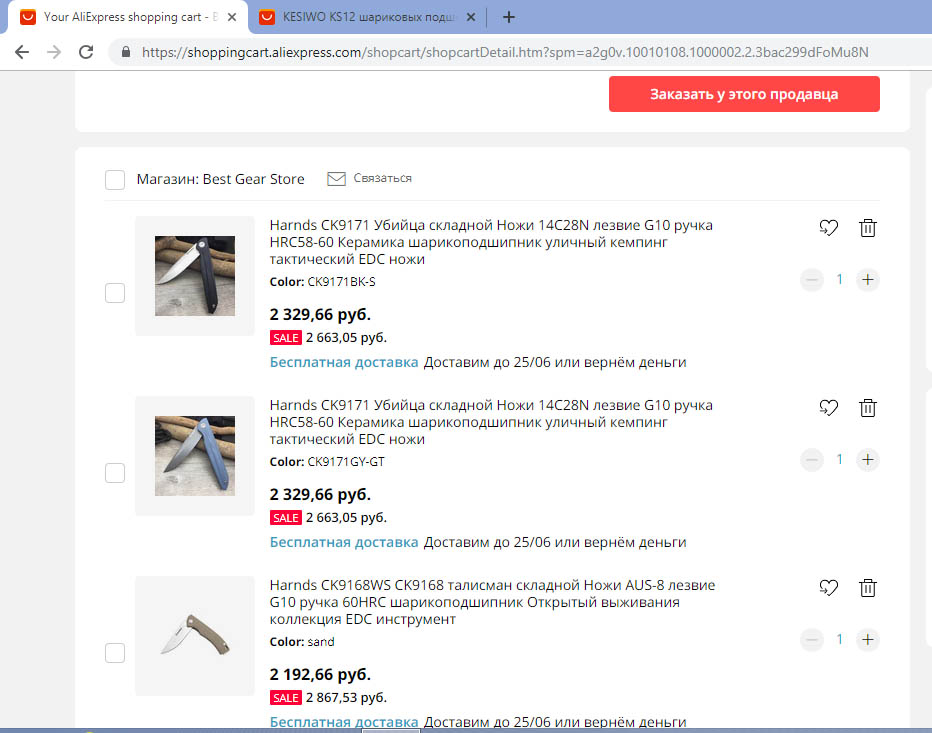This screenshot has width=932, height=733.
Task: Increase quantity of the CK9171BK-S knife
Action: 868,279
